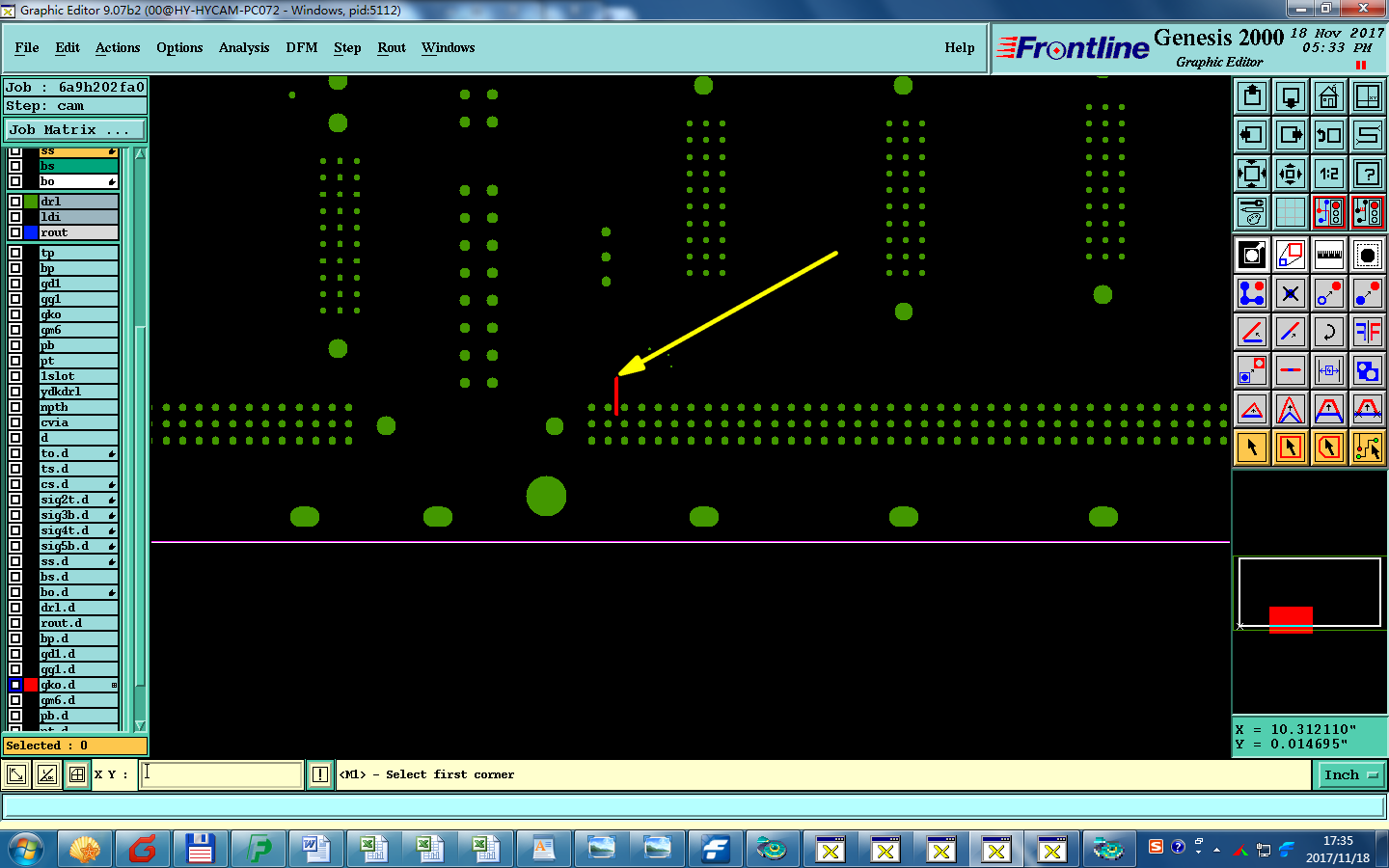Viewport: 1389px width, 868px height.
Task: Click layer list scroll up arrow
Action: 140,154
